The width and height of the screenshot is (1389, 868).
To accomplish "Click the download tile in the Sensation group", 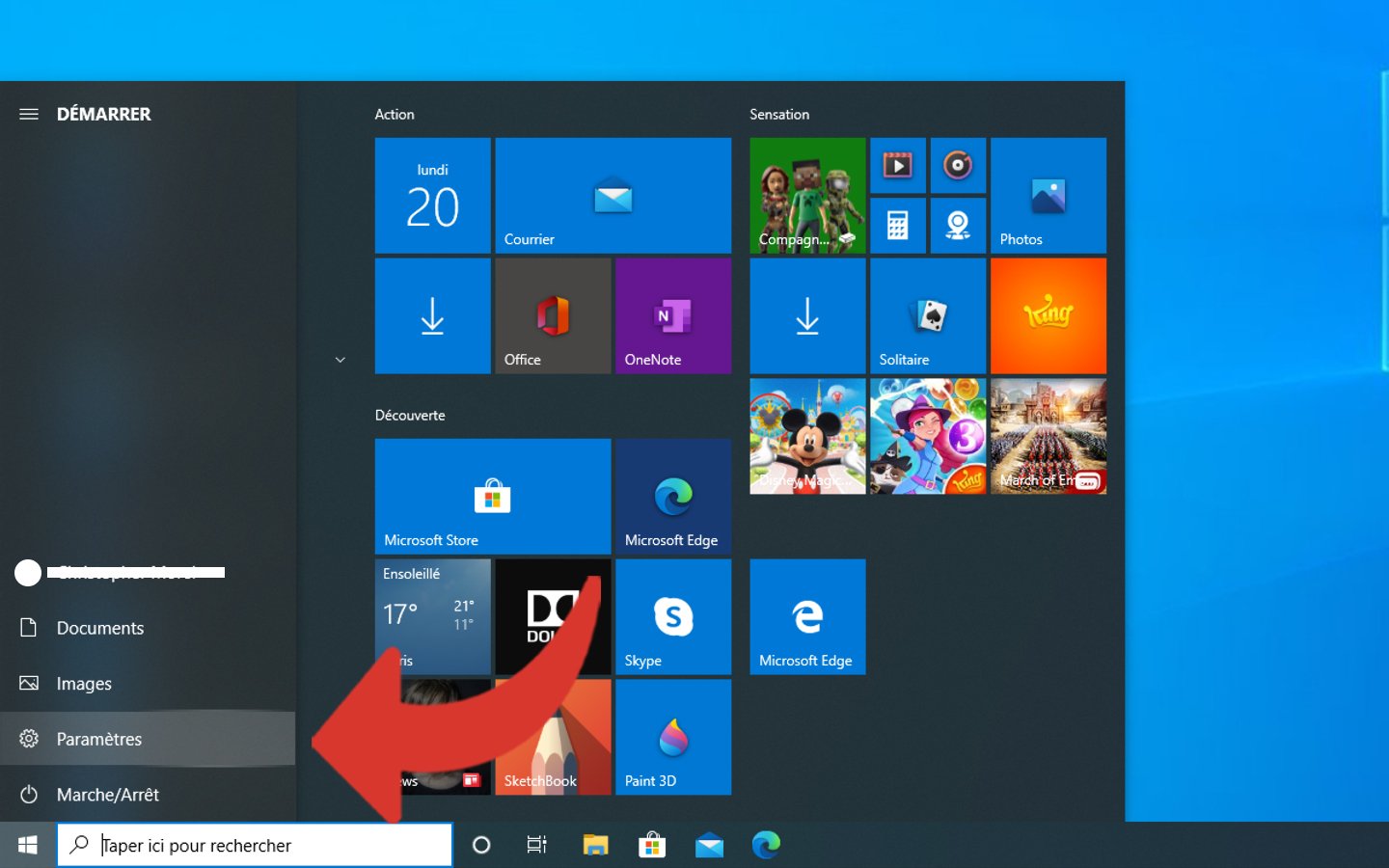I will pyautogui.click(x=807, y=315).
